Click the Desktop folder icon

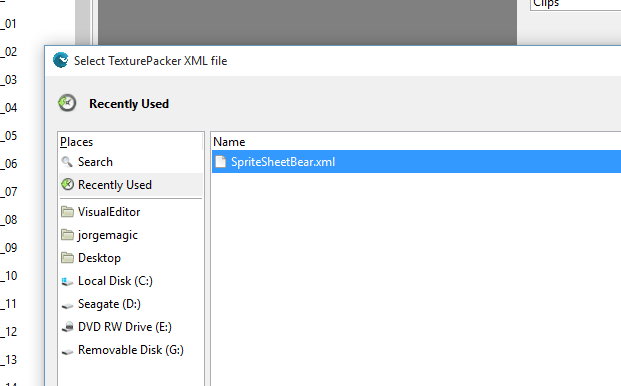pos(67,258)
